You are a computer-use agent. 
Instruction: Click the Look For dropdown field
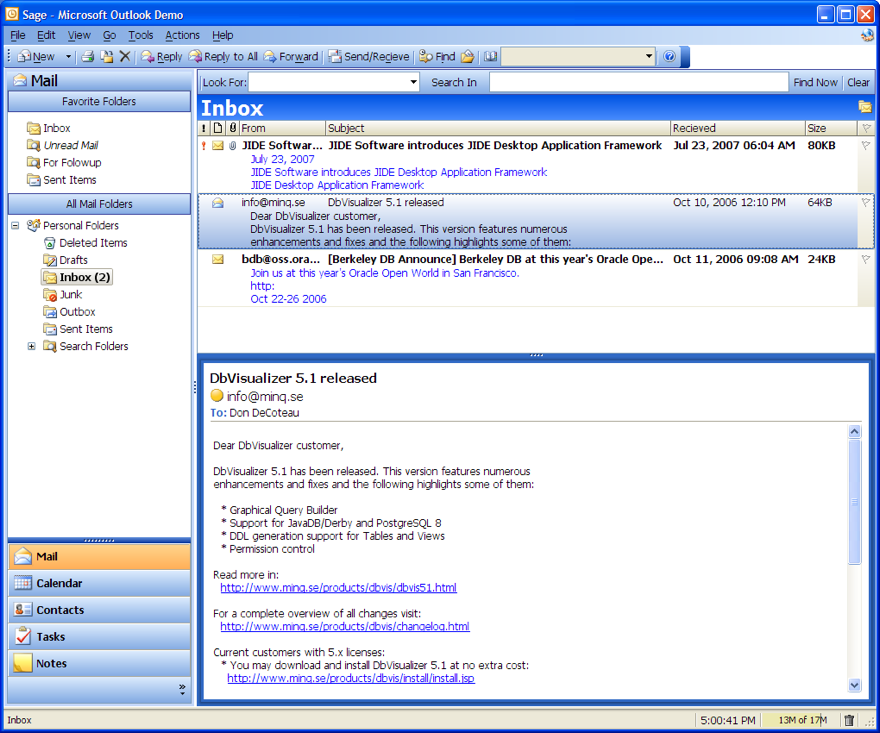(334, 83)
